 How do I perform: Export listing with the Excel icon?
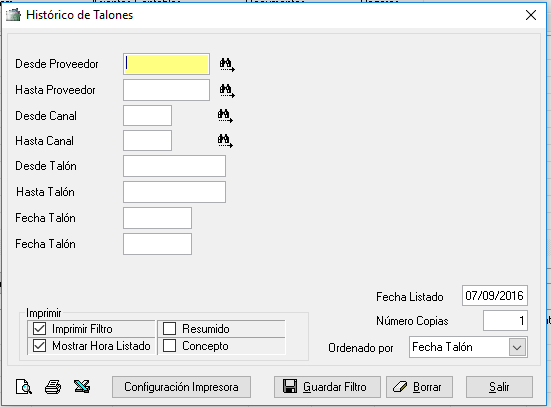tap(82, 386)
